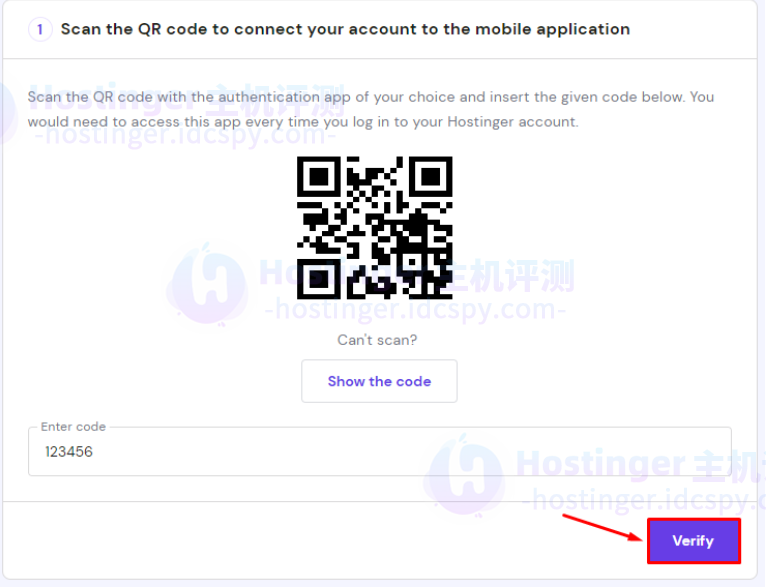Select the Scan the QR code heading
This screenshot has height=587, width=766.
(x=345, y=29)
